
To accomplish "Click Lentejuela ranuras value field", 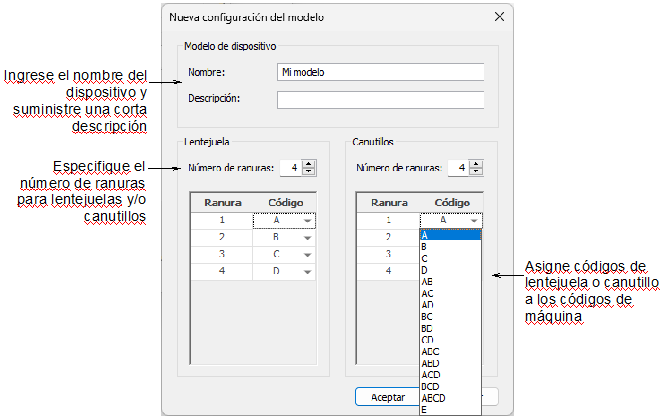I will [x=291, y=168].
